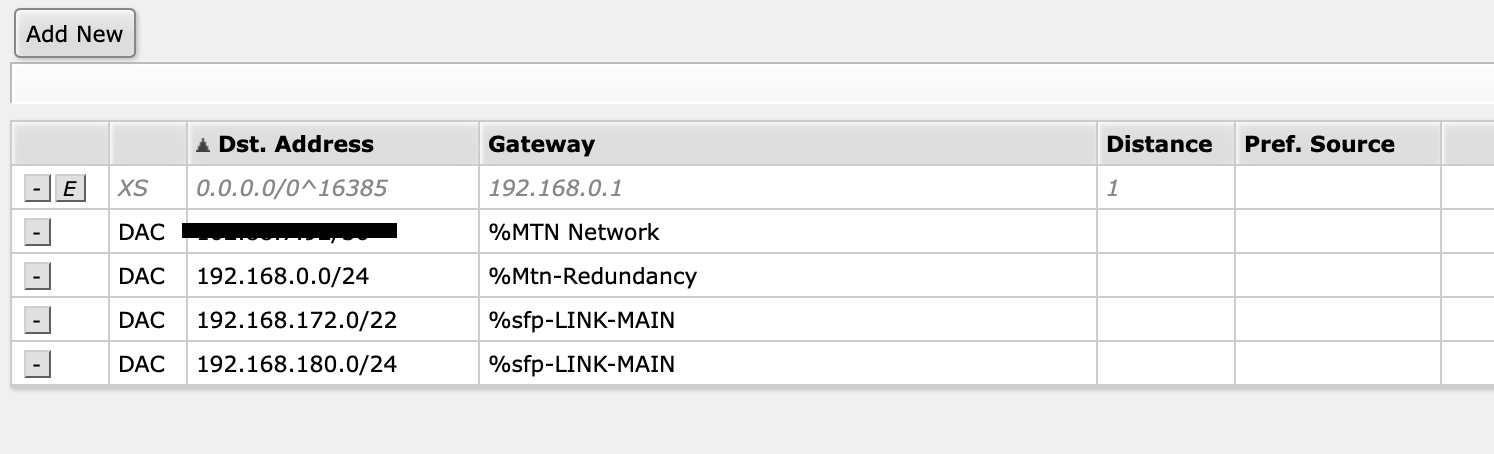
Task: Remove the 192.168.180.0/24 route with minus button
Action: (x=35, y=364)
